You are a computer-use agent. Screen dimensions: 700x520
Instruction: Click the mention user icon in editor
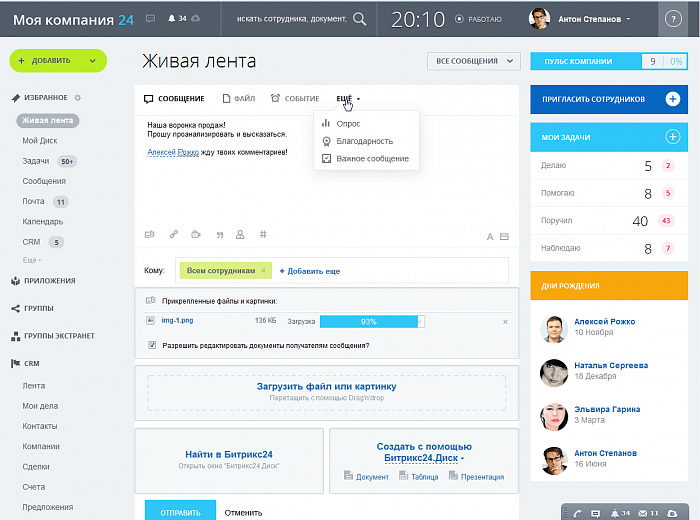click(x=240, y=235)
